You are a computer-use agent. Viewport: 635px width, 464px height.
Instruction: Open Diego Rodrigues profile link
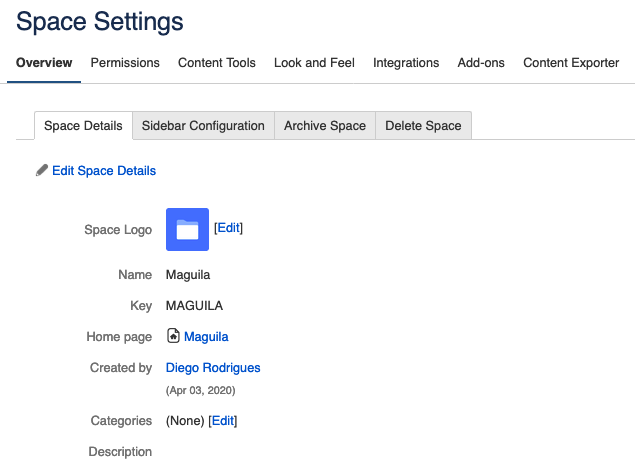click(213, 368)
